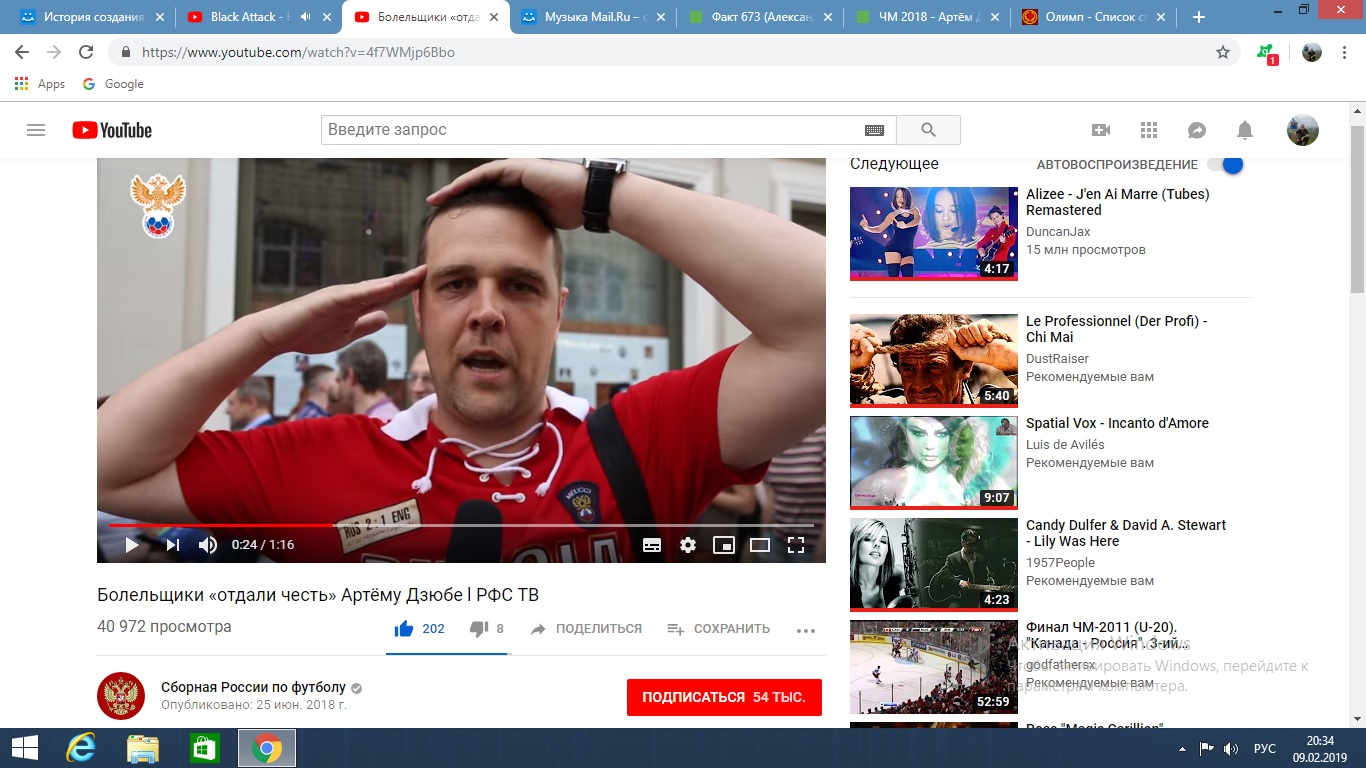Screen dimensions: 1366x768
Task: Toggle subtitles on the player
Action: 651,545
